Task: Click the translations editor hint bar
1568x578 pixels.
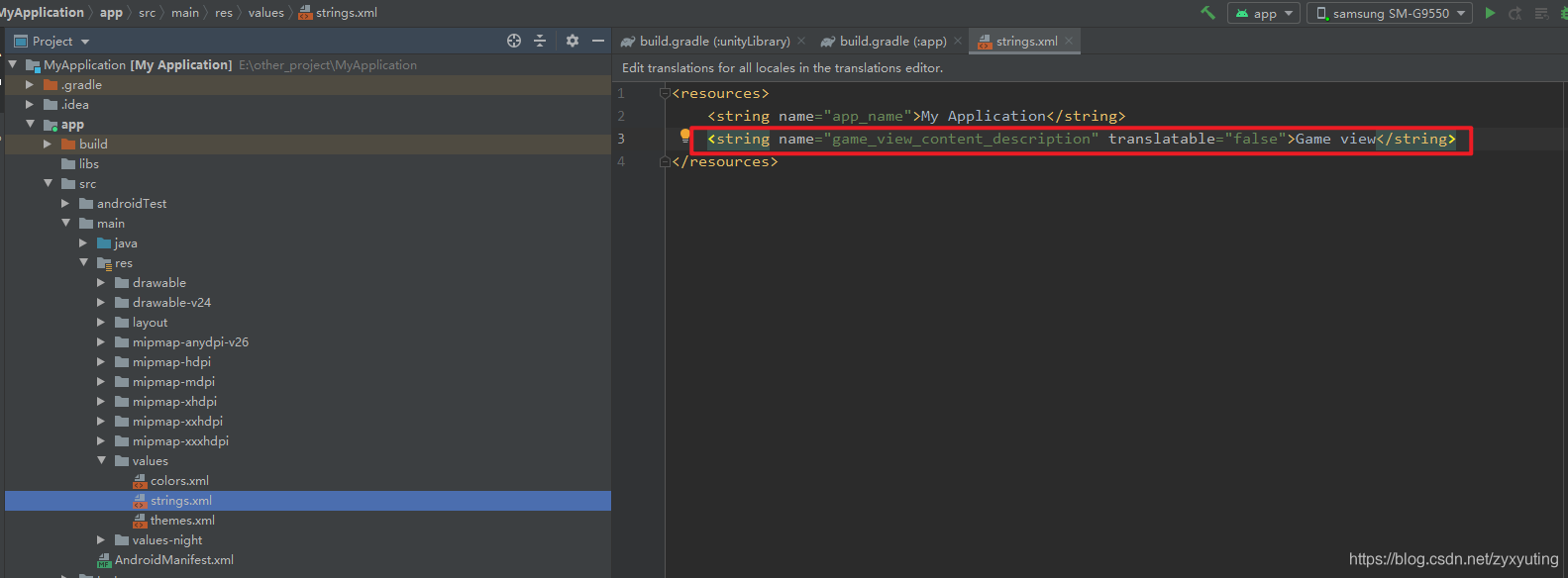Action: (1090, 67)
